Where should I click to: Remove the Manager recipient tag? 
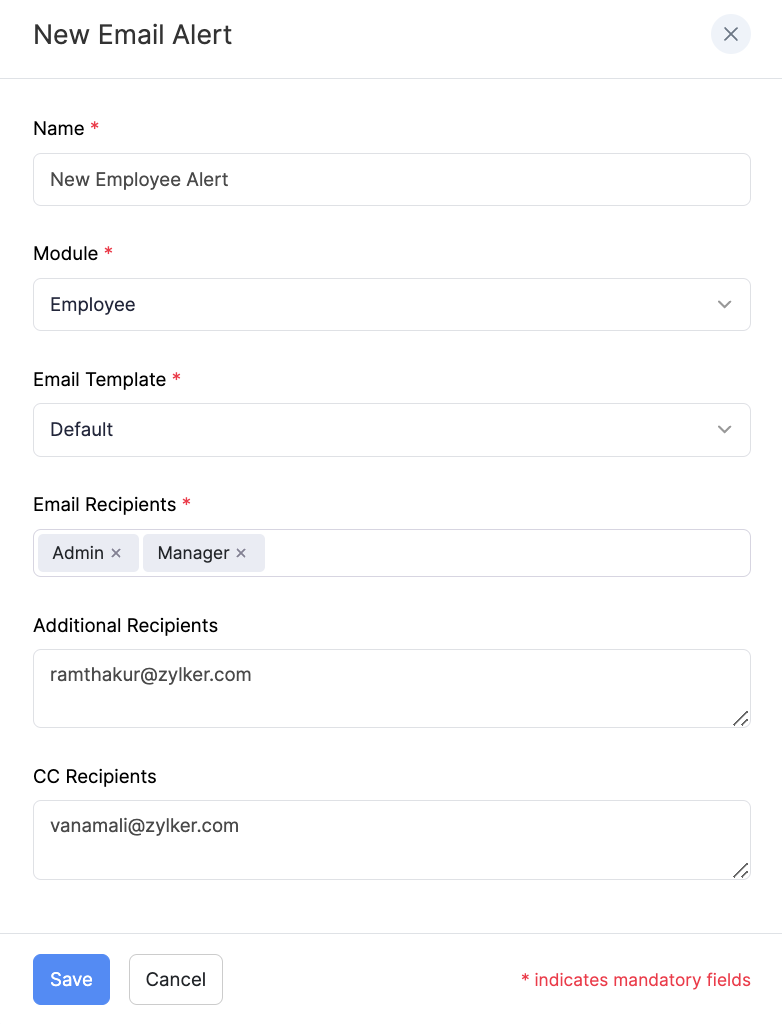click(241, 553)
